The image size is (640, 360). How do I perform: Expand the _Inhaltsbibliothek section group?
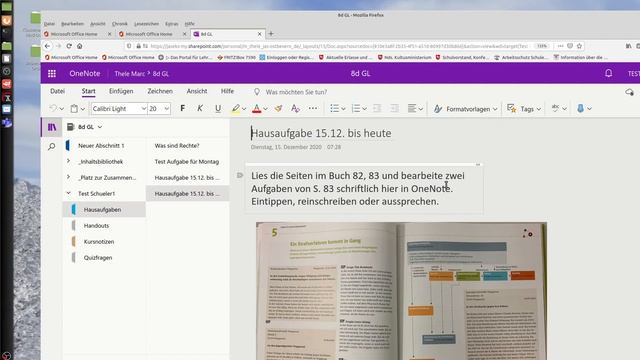click(68, 161)
